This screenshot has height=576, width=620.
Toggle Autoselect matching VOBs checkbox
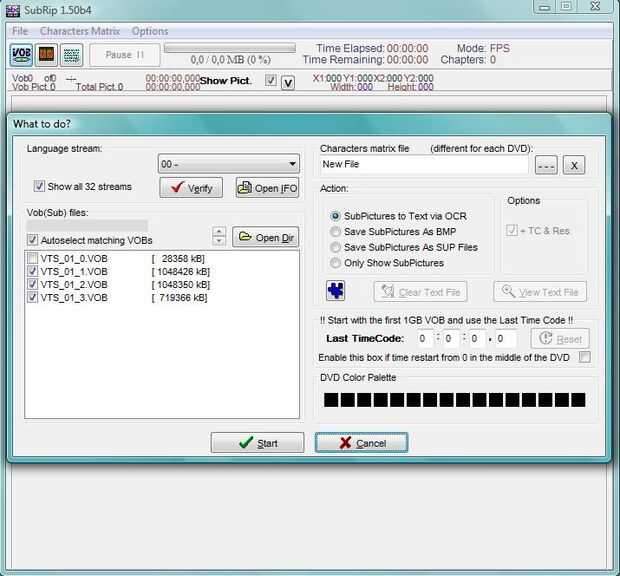(x=32, y=240)
